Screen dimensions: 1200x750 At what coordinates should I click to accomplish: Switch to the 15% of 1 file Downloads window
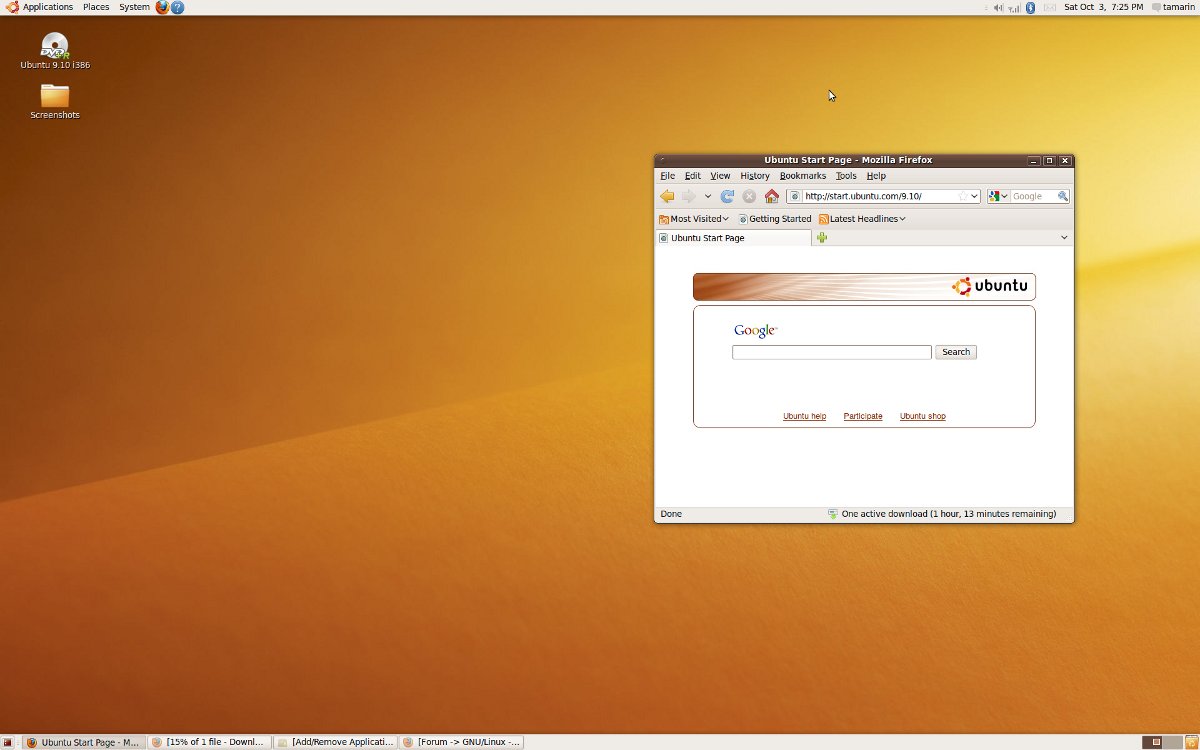209,742
